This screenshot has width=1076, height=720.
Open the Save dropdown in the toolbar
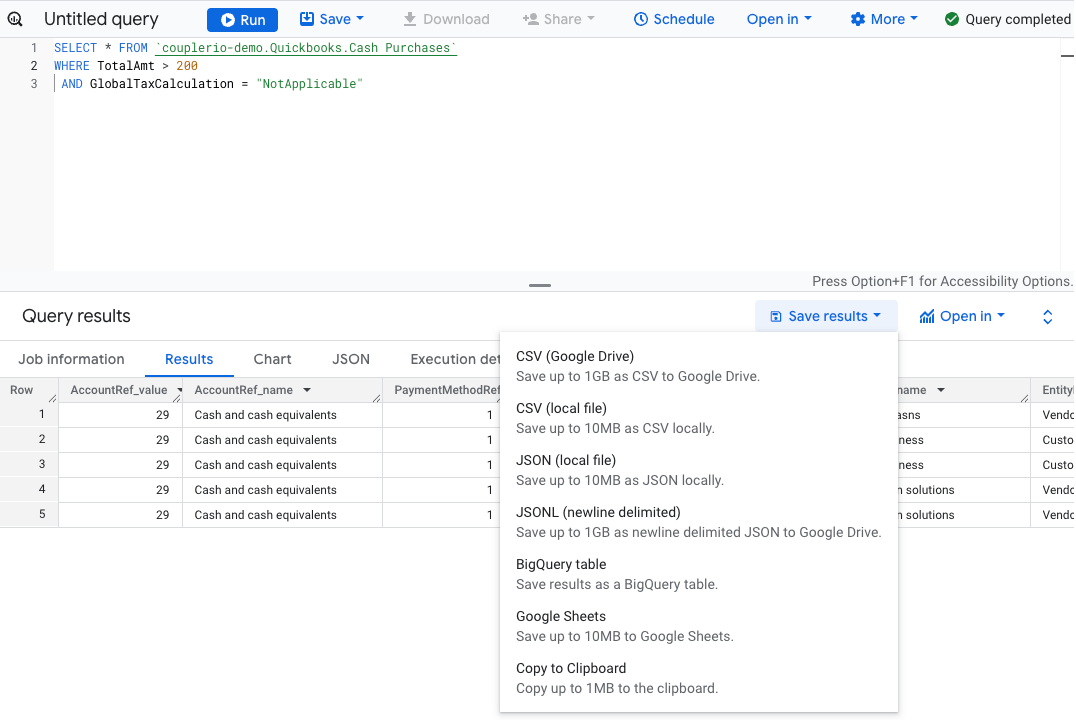click(x=332, y=19)
